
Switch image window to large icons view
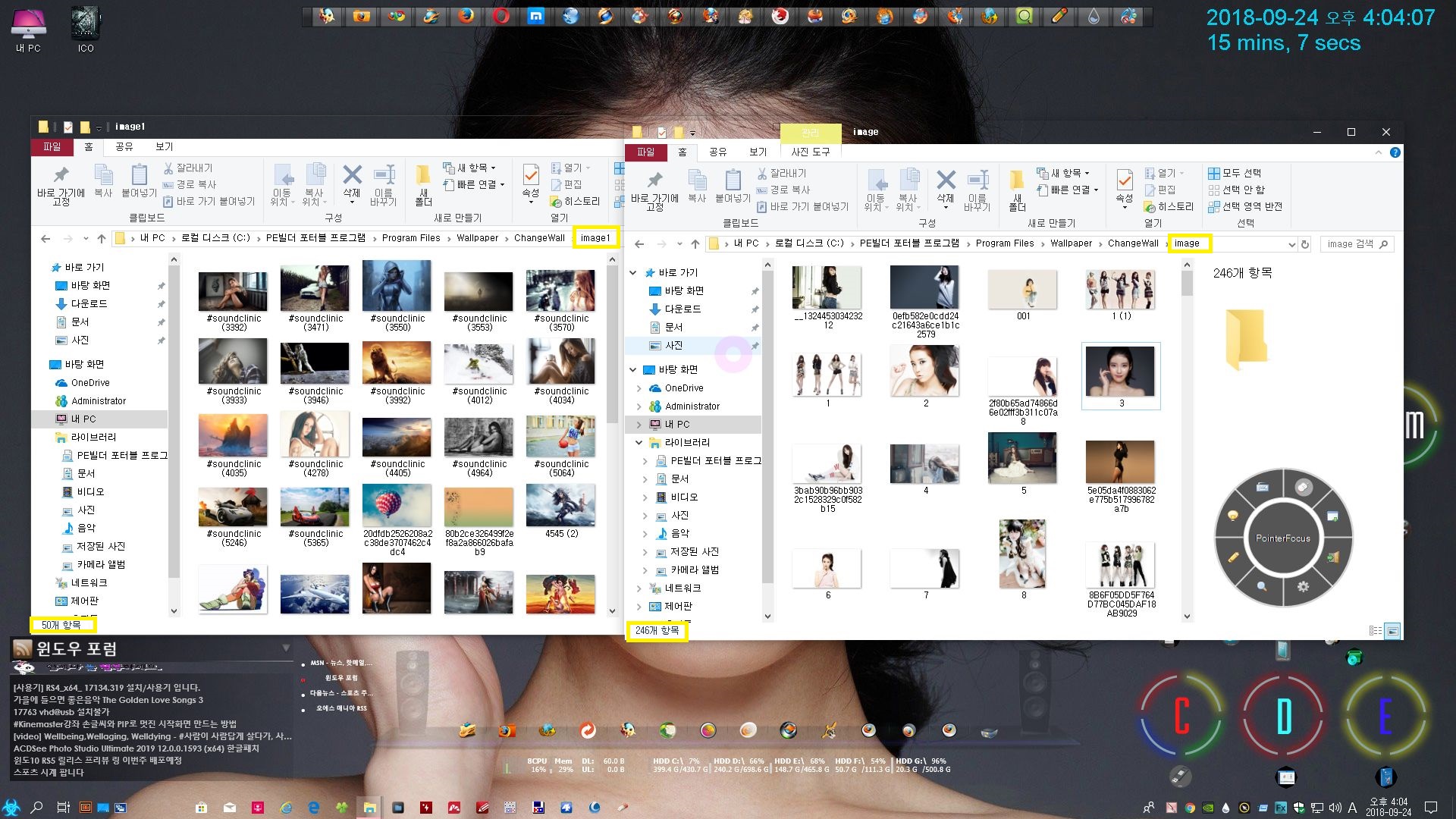[x=1392, y=631]
